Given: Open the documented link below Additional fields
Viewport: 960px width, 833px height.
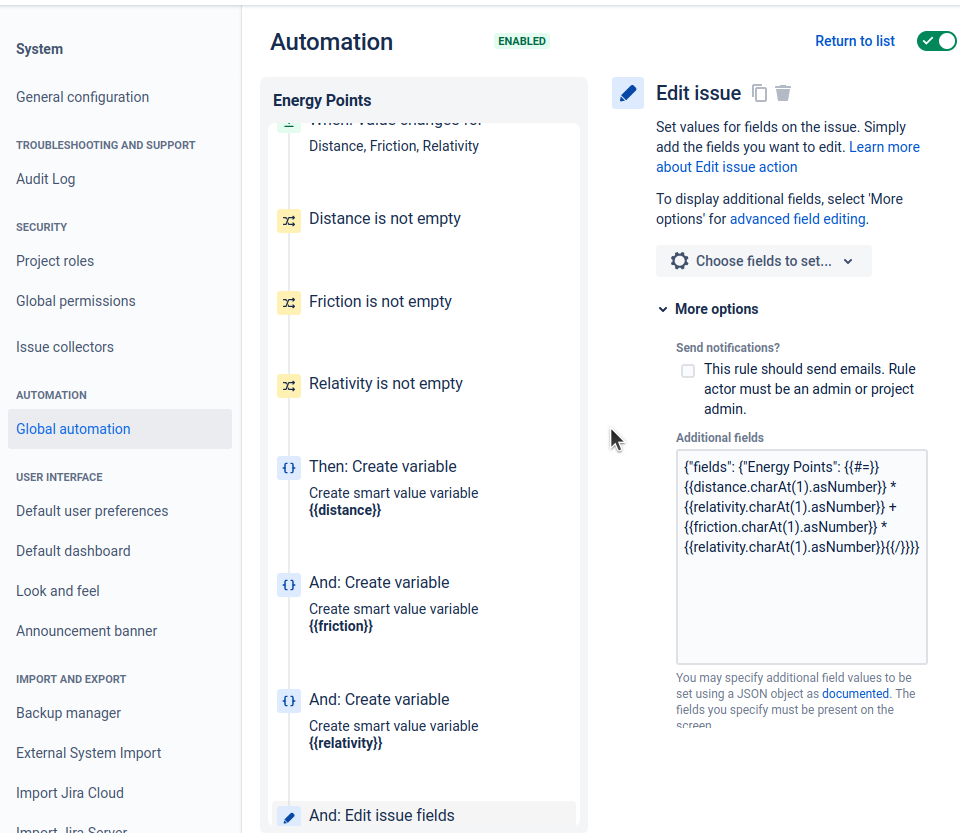Looking at the screenshot, I should 855,693.
